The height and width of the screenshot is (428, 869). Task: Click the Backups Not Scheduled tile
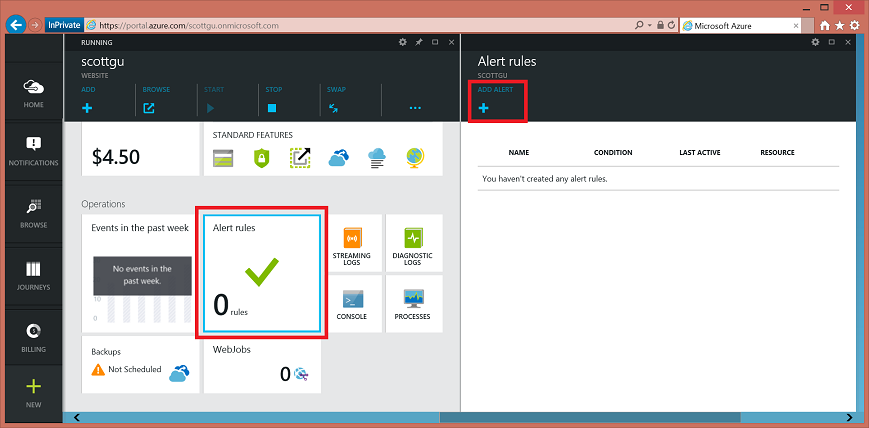pyautogui.click(x=140, y=364)
